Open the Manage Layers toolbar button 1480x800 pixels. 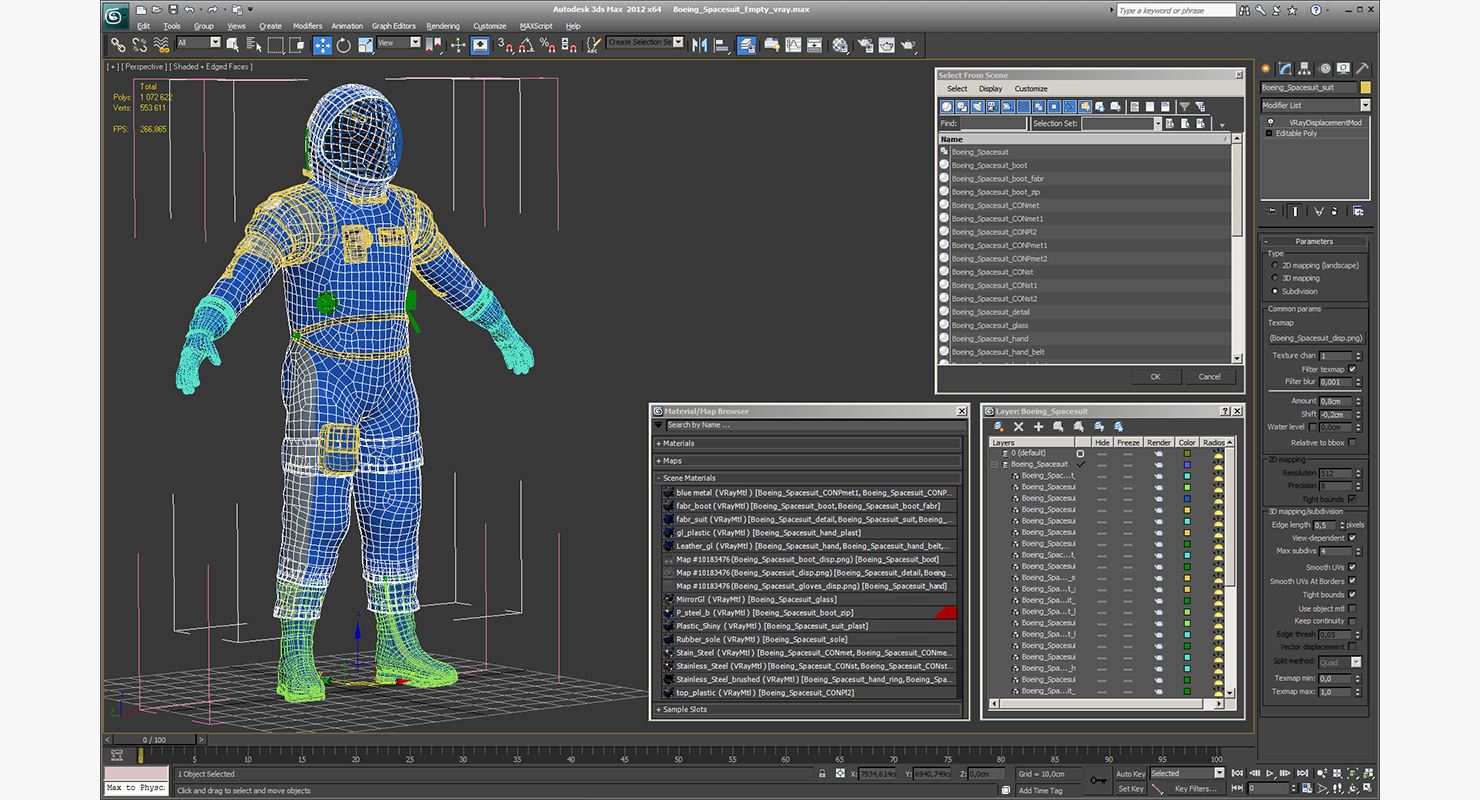(x=746, y=44)
